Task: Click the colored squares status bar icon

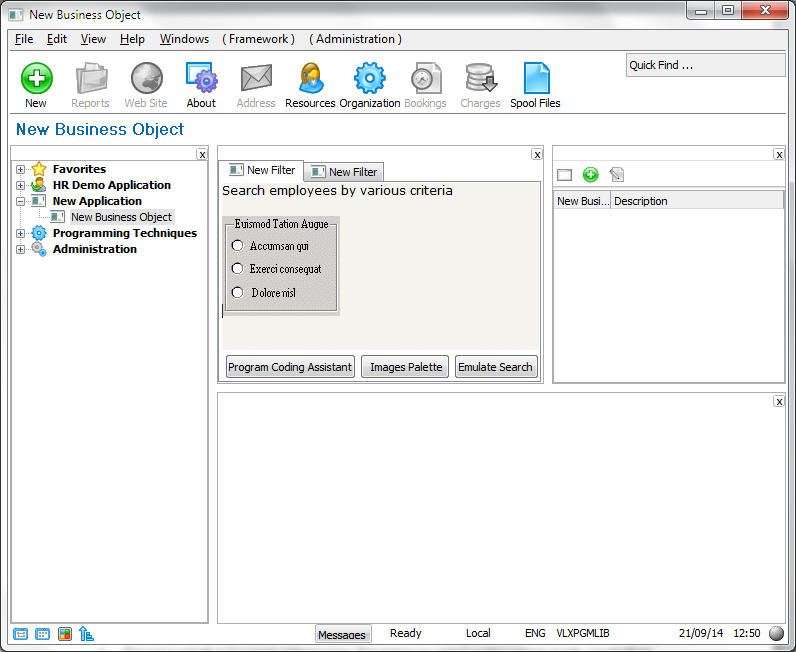Action: click(x=64, y=634)
